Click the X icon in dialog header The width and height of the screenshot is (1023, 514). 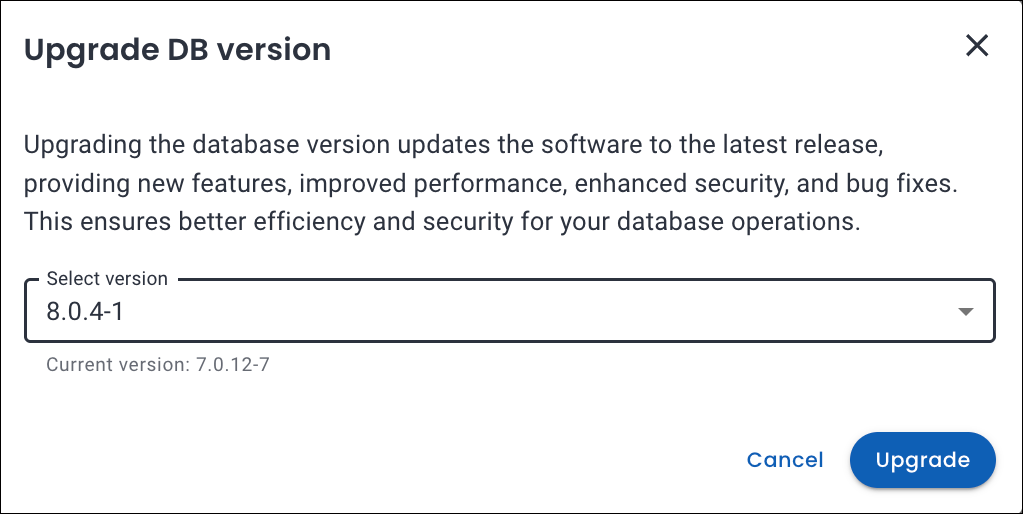point(976,45)
